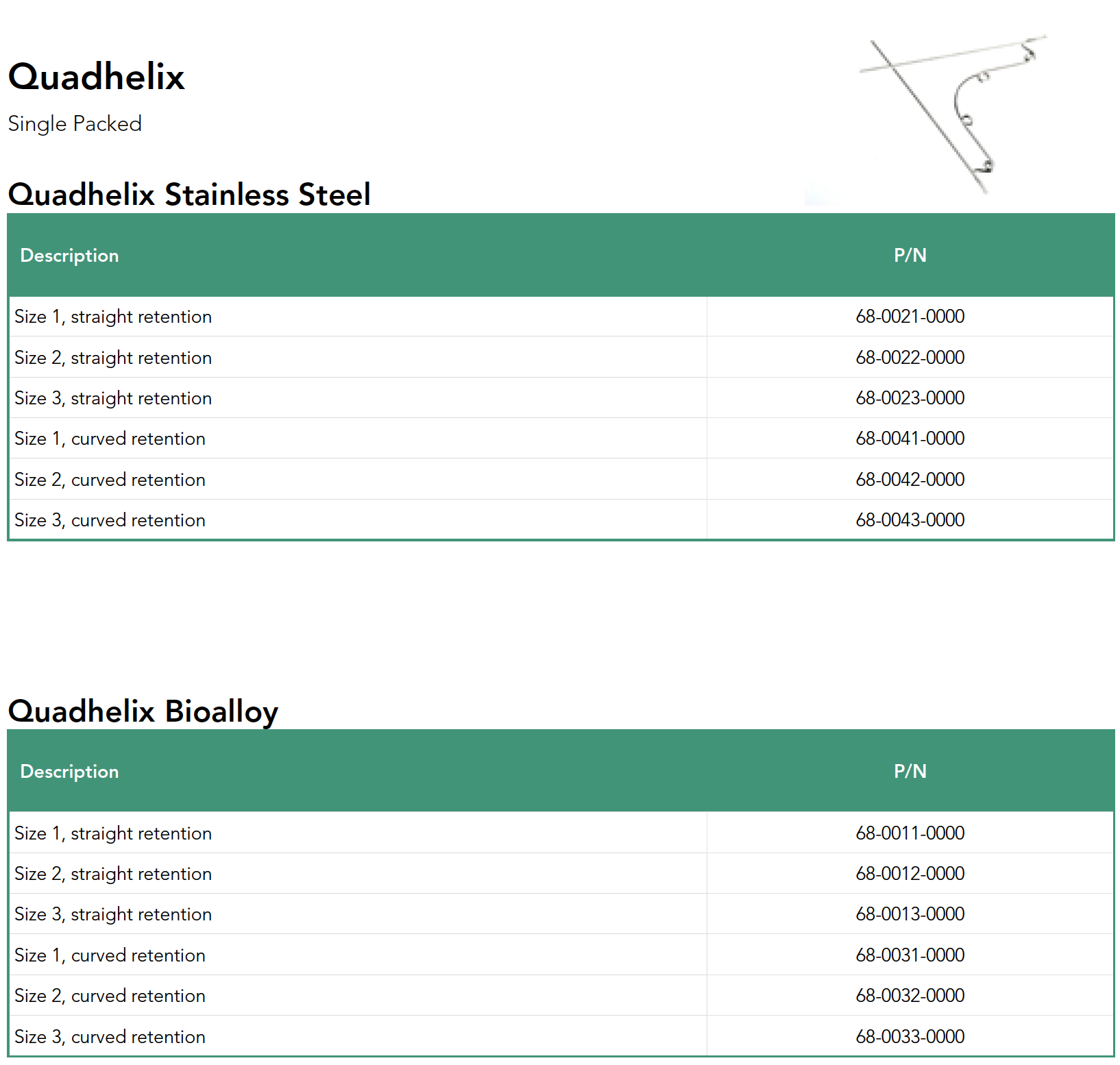Click part number 68-0013-0000
Image resolution: width=1120 pixels, height=1065 pixels.
click(x=910, y=914)
